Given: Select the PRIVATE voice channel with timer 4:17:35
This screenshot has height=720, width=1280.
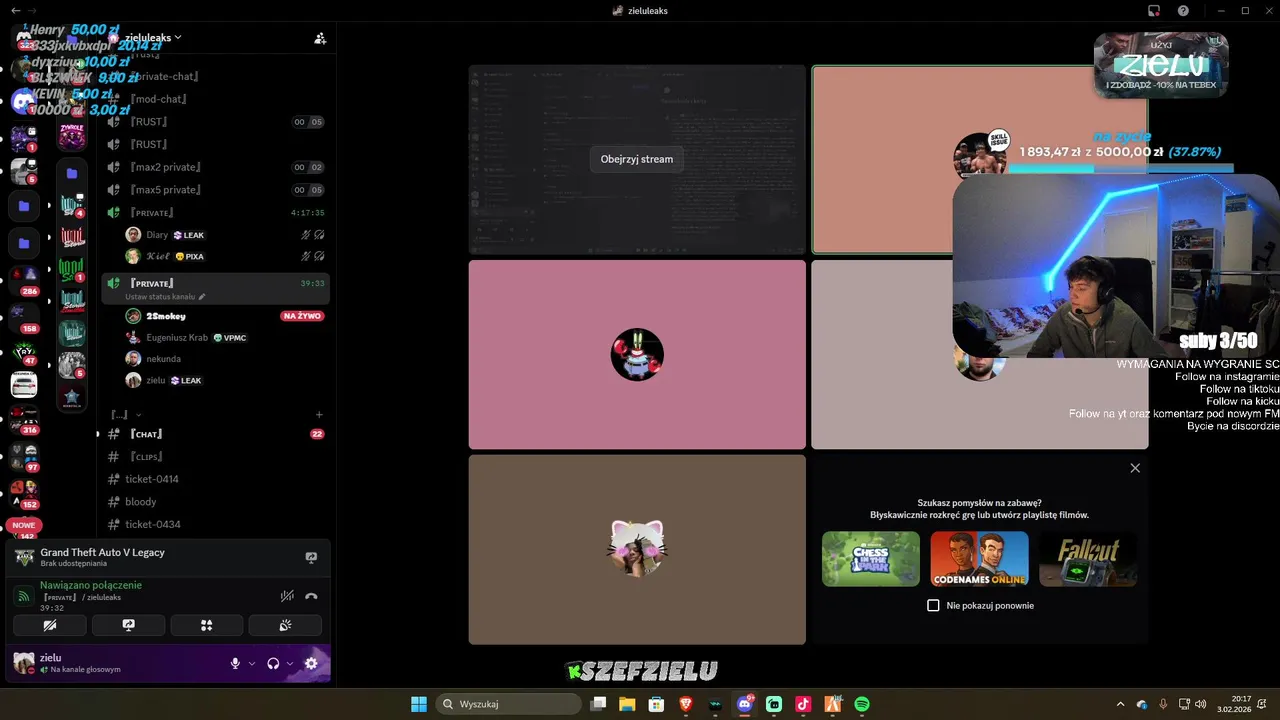Looking at the screenshot, I should tap(215, 213).
